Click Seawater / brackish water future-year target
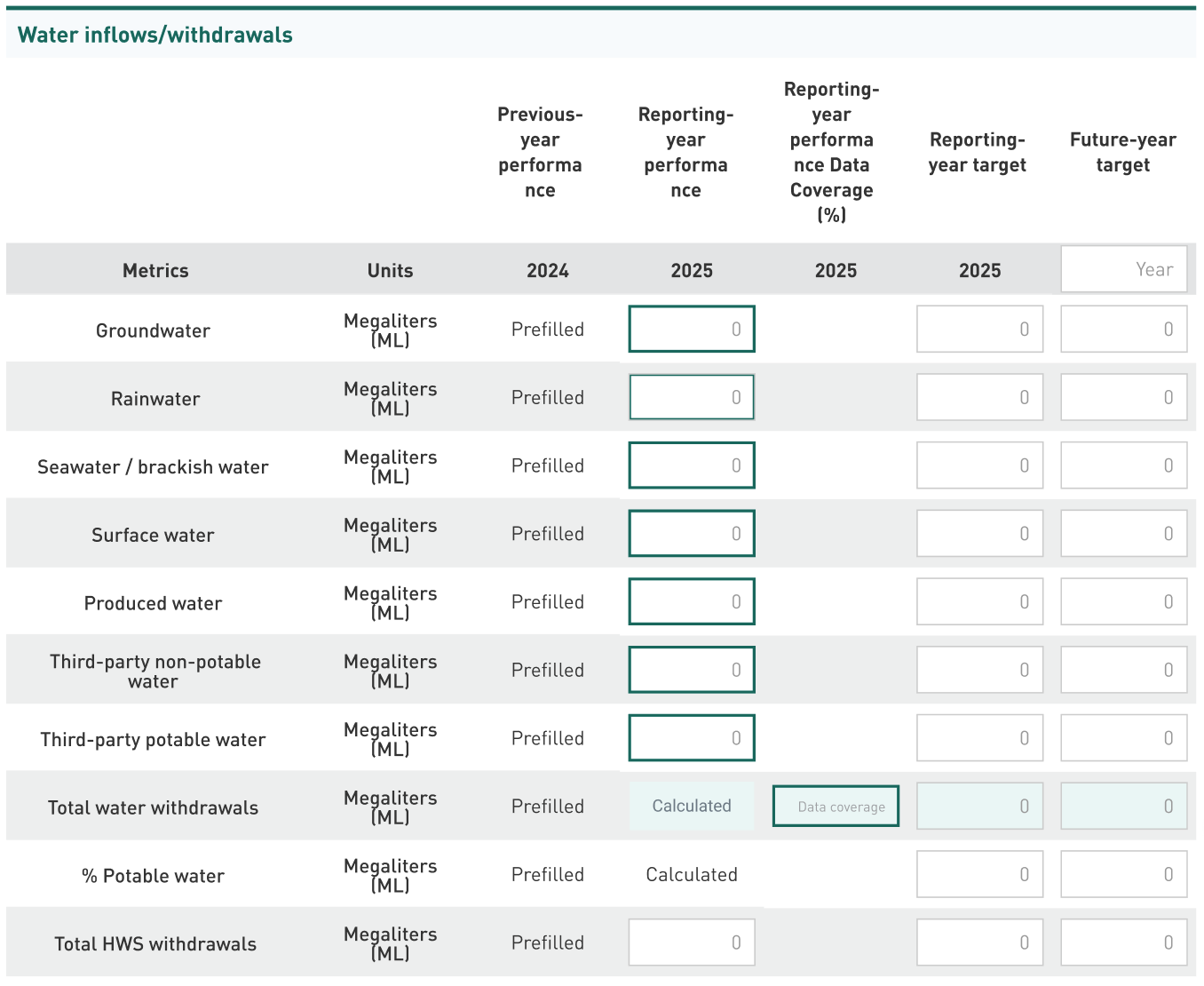Screen dimensions: 1204x986 click(1123, 465)
